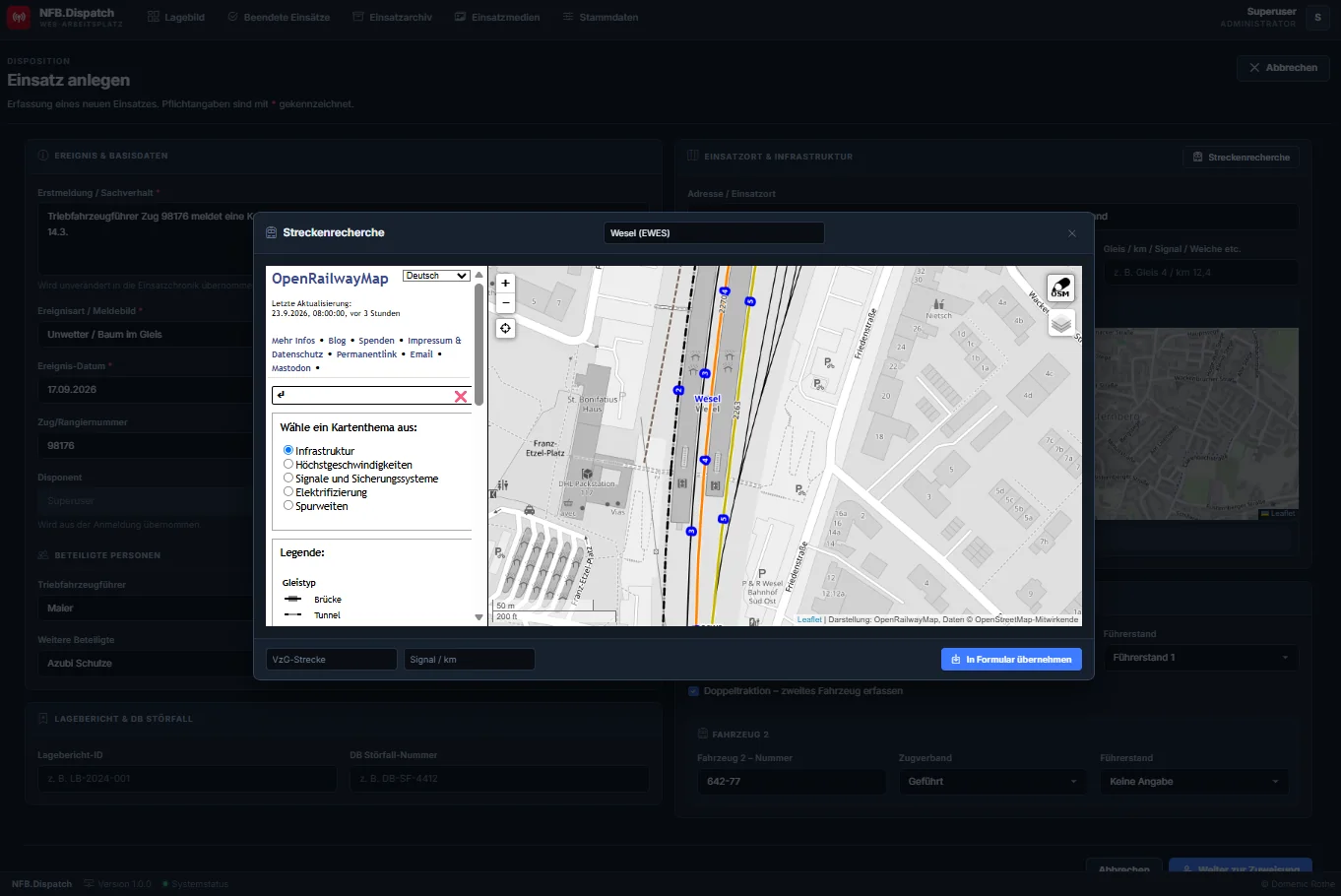Open the Superuser avatar S
Viewport: 1341px width, 896px height.
pyautogui.click(x=1317, y=18)
